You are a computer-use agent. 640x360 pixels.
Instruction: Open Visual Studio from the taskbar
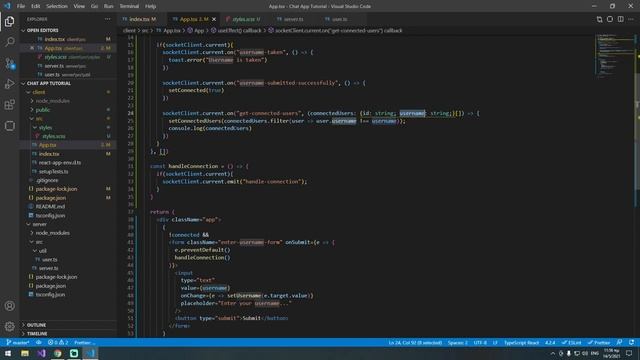coord(41,353)
